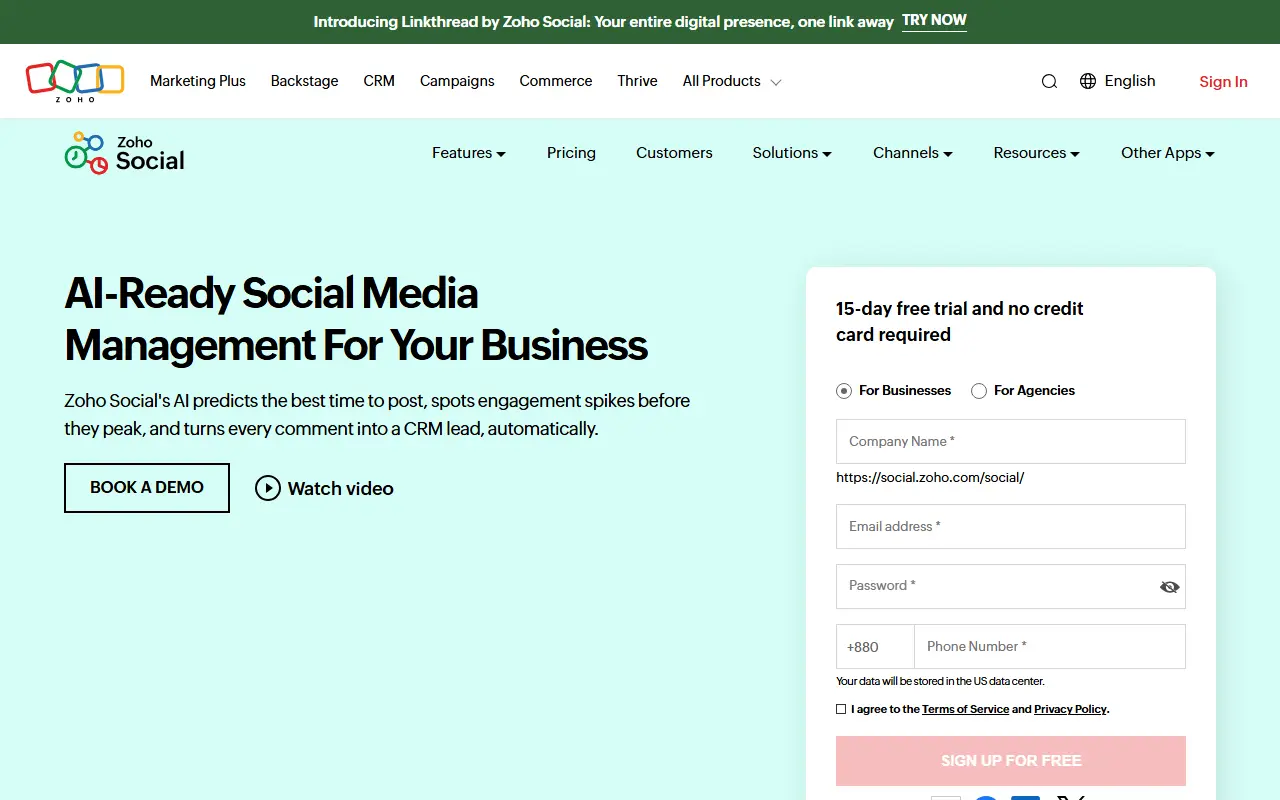Click the SIGN UP FOR FREE button
Screen dimensions: 1280x800
[x=1011, y=761]
